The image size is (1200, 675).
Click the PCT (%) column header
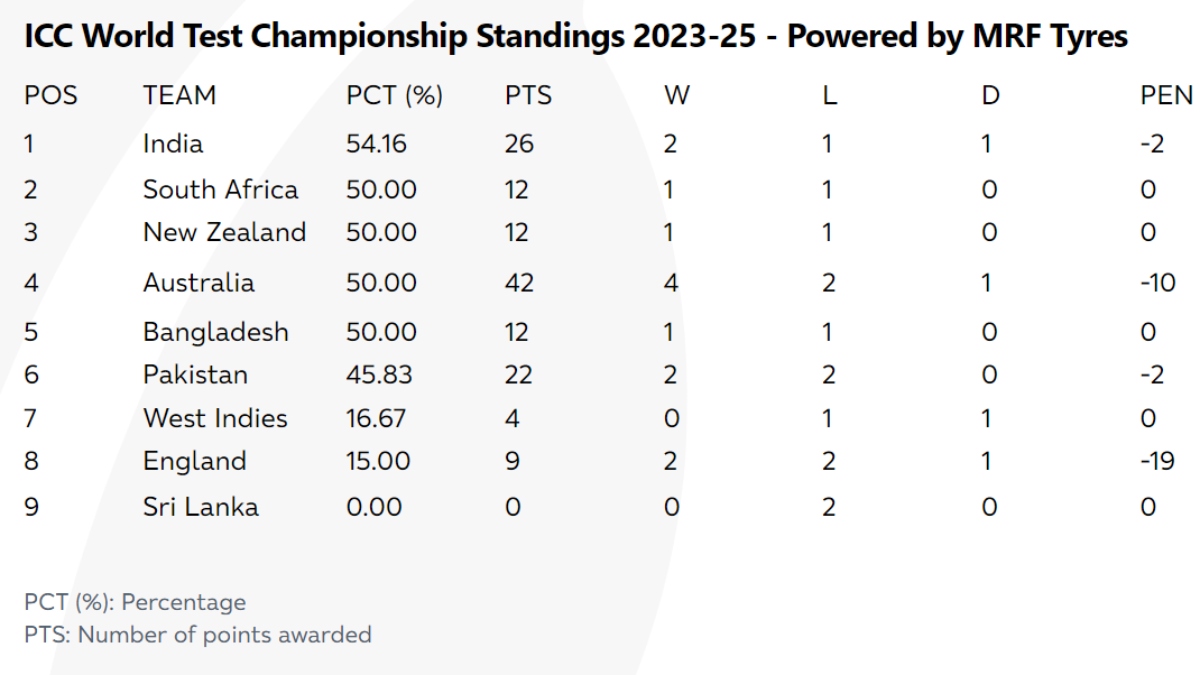(394, 96)
